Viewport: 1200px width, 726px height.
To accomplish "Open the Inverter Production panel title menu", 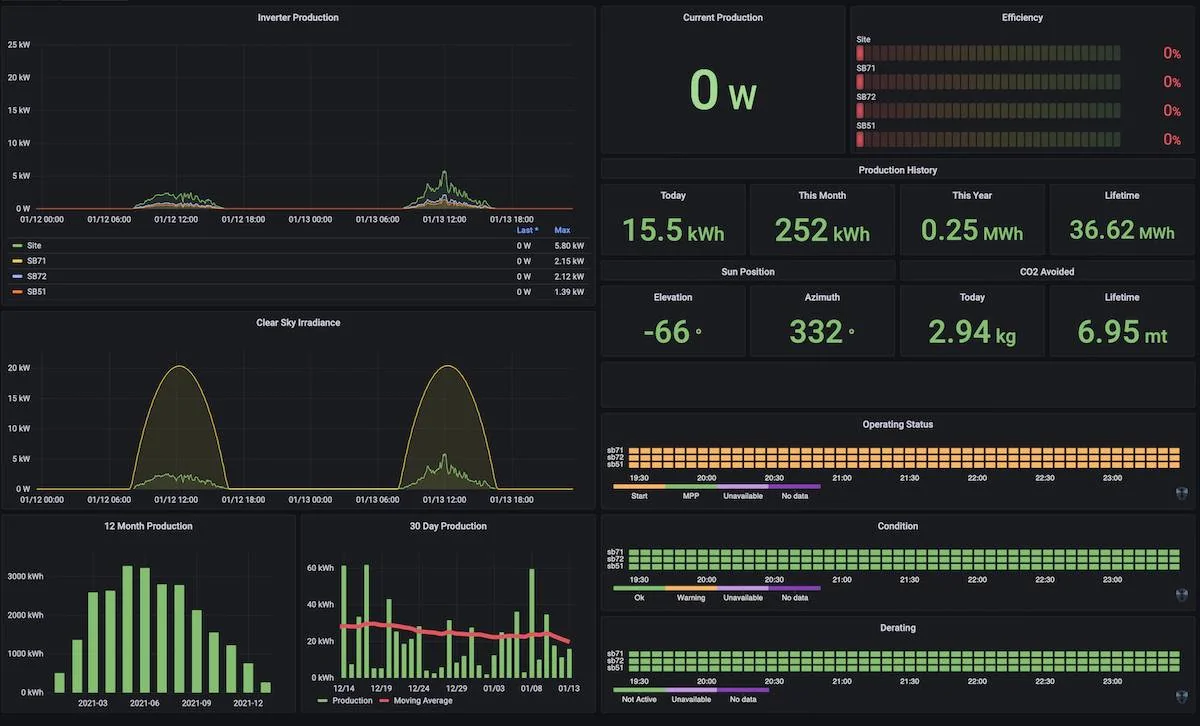I will (x=298, y=18).
